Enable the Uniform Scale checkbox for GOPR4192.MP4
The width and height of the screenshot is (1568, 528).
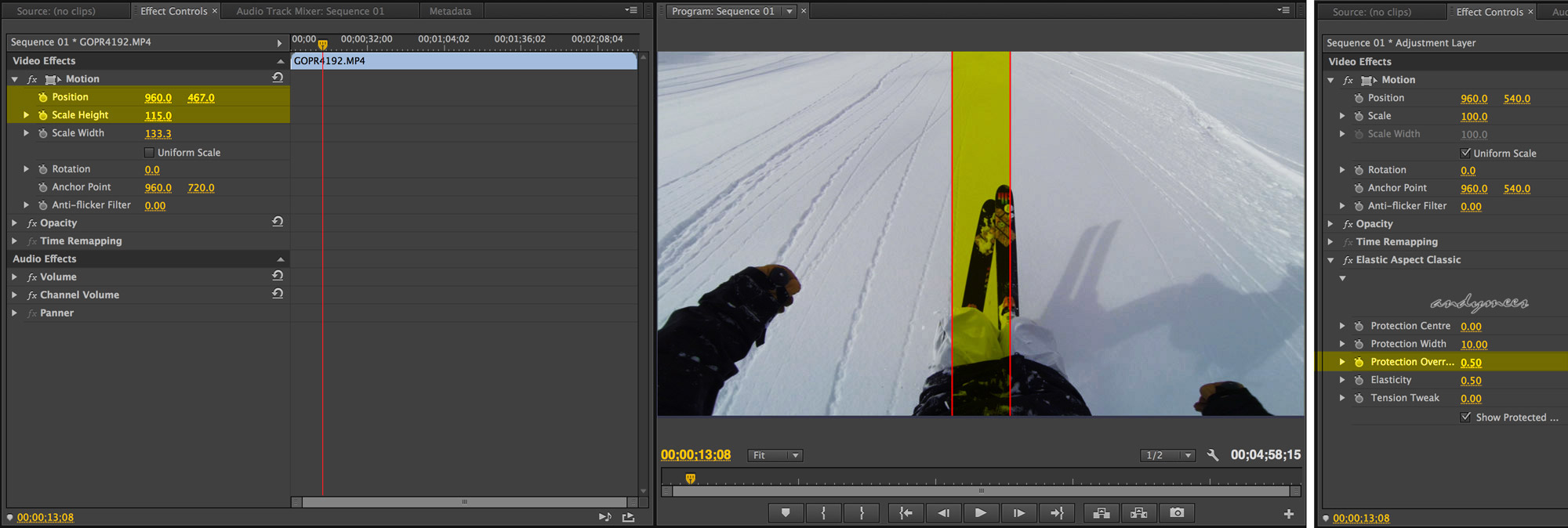click(x=149, y=153)
